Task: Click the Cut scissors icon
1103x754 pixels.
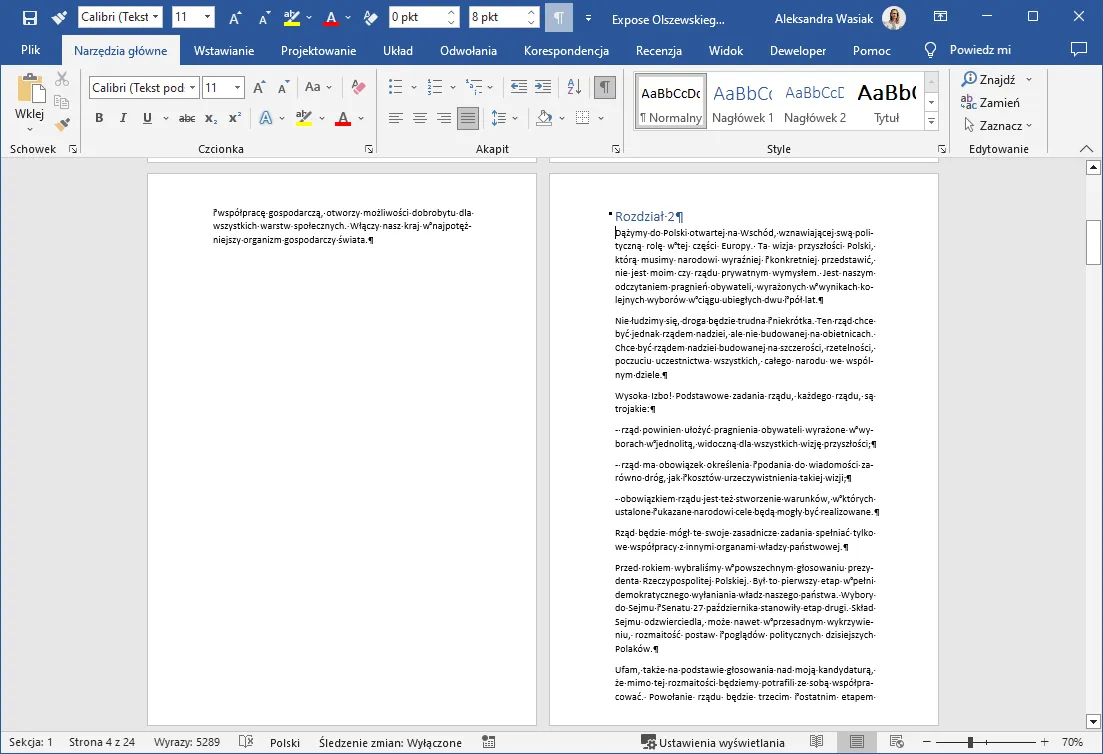Action: [62, 79]
